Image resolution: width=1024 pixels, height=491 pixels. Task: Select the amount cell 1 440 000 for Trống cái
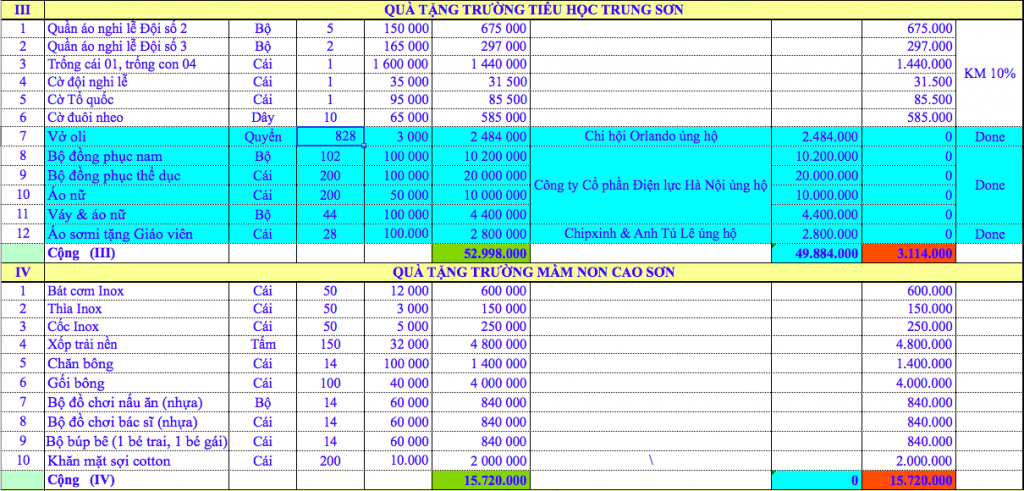[x=481, y=64]
